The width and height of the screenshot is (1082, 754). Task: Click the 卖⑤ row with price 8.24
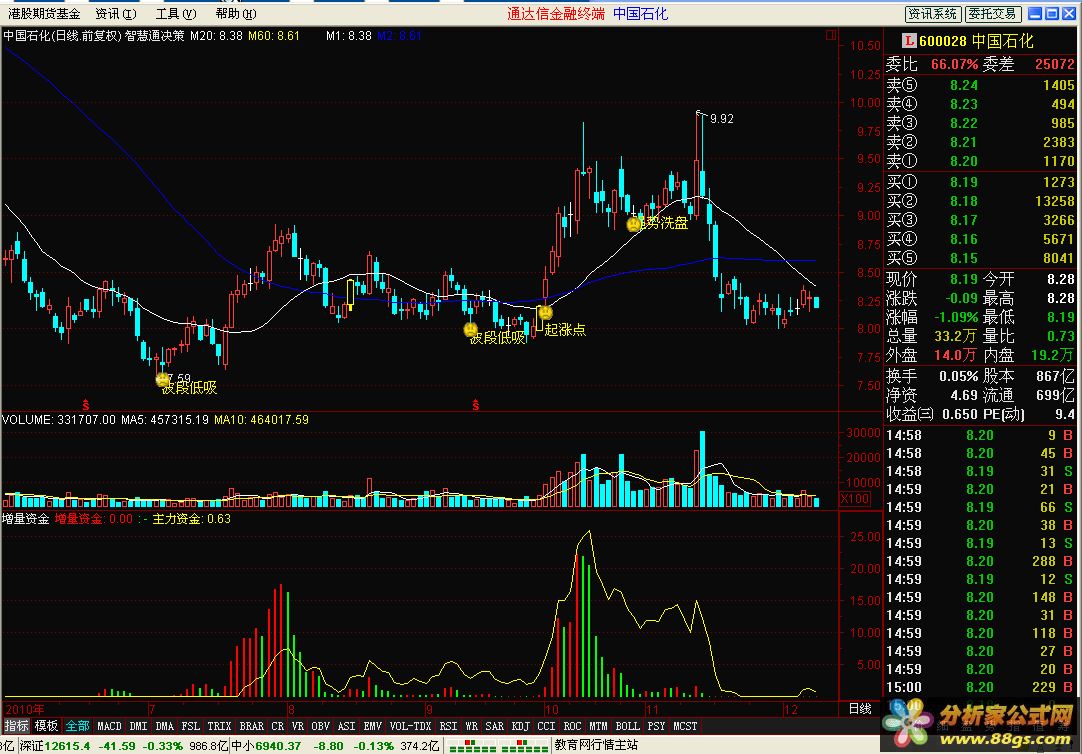980,85
